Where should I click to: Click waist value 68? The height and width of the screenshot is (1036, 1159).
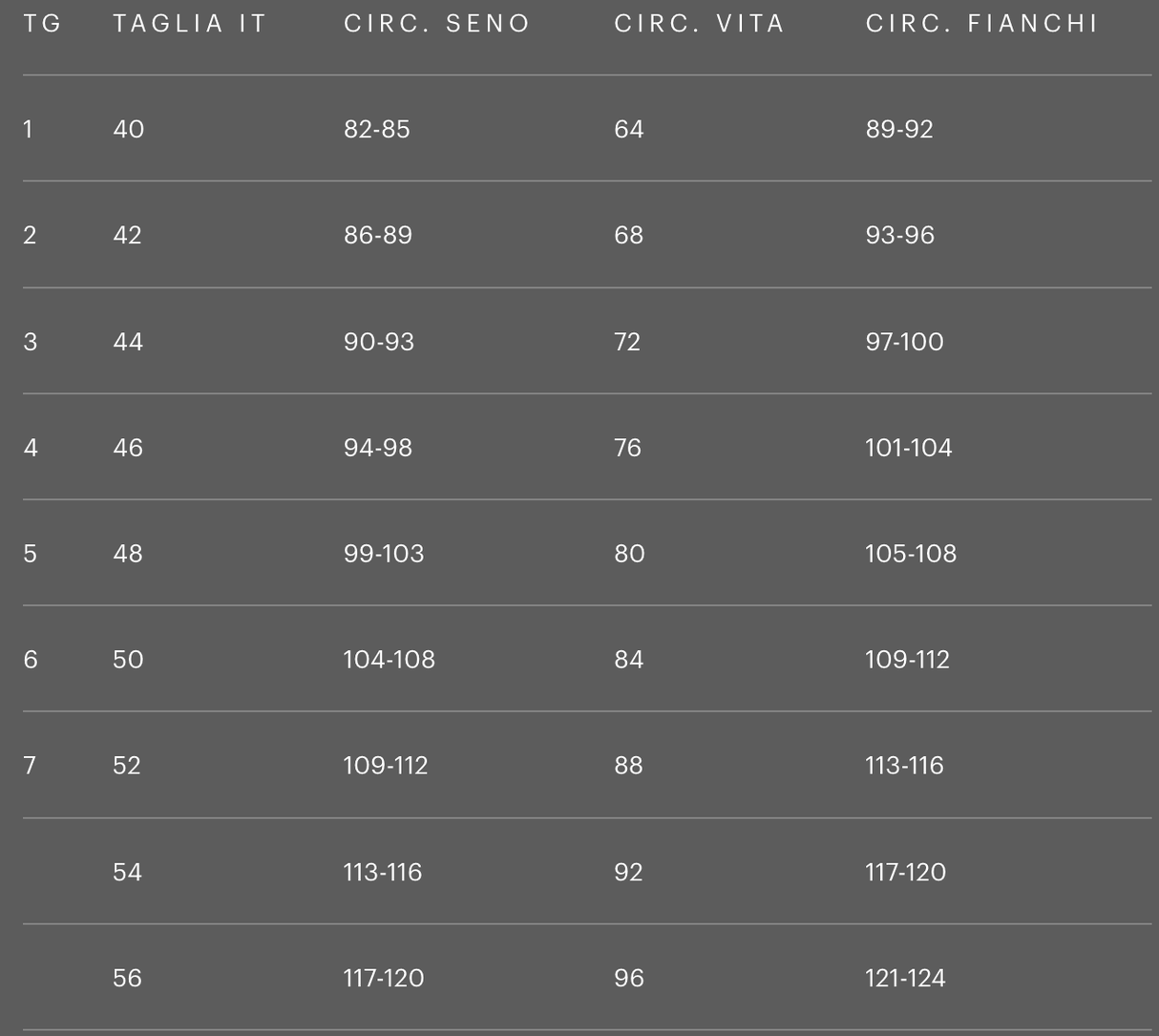pos(628,235)
